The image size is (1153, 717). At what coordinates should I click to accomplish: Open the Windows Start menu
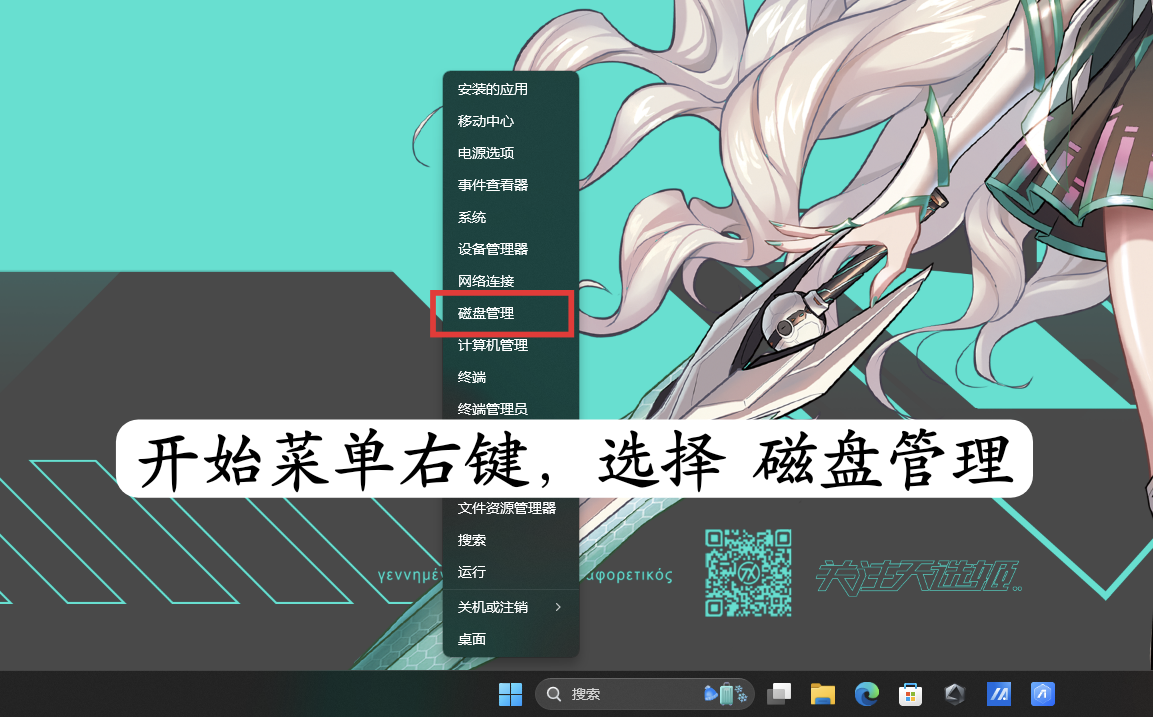click(x=510, y=694)
